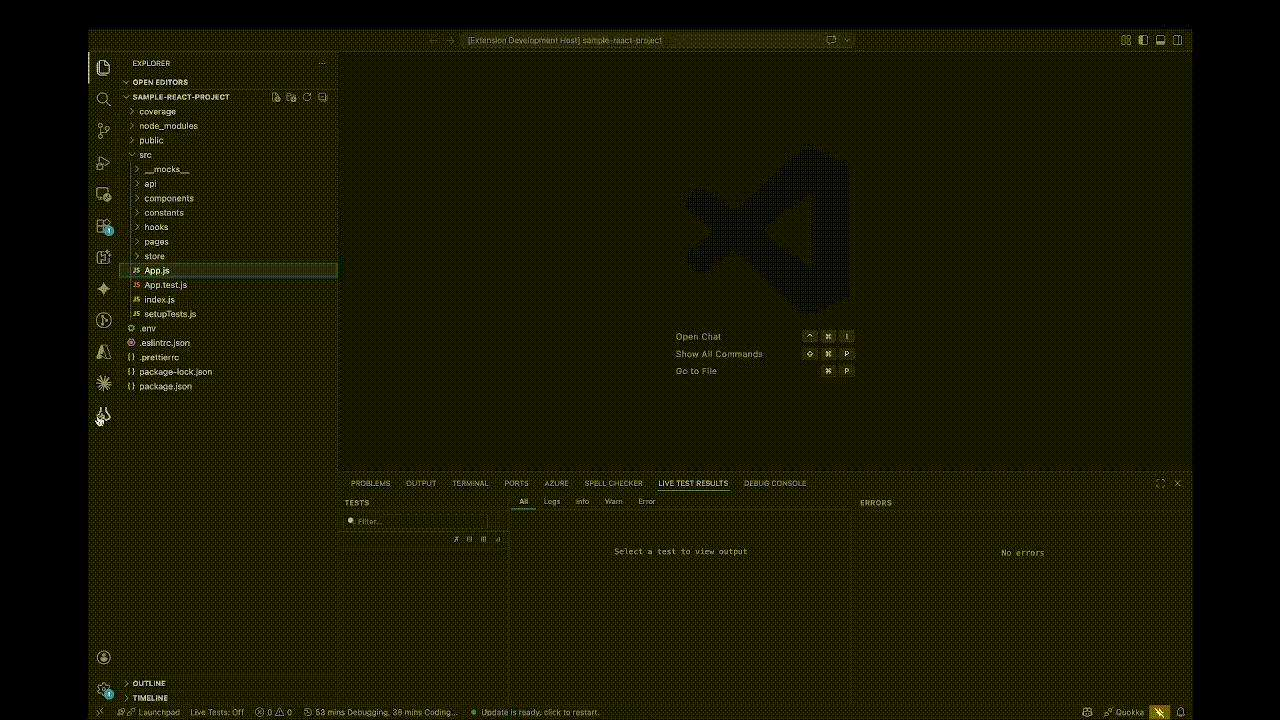Click highlighted lightning icon in status bar

[x=1159, y=712]
